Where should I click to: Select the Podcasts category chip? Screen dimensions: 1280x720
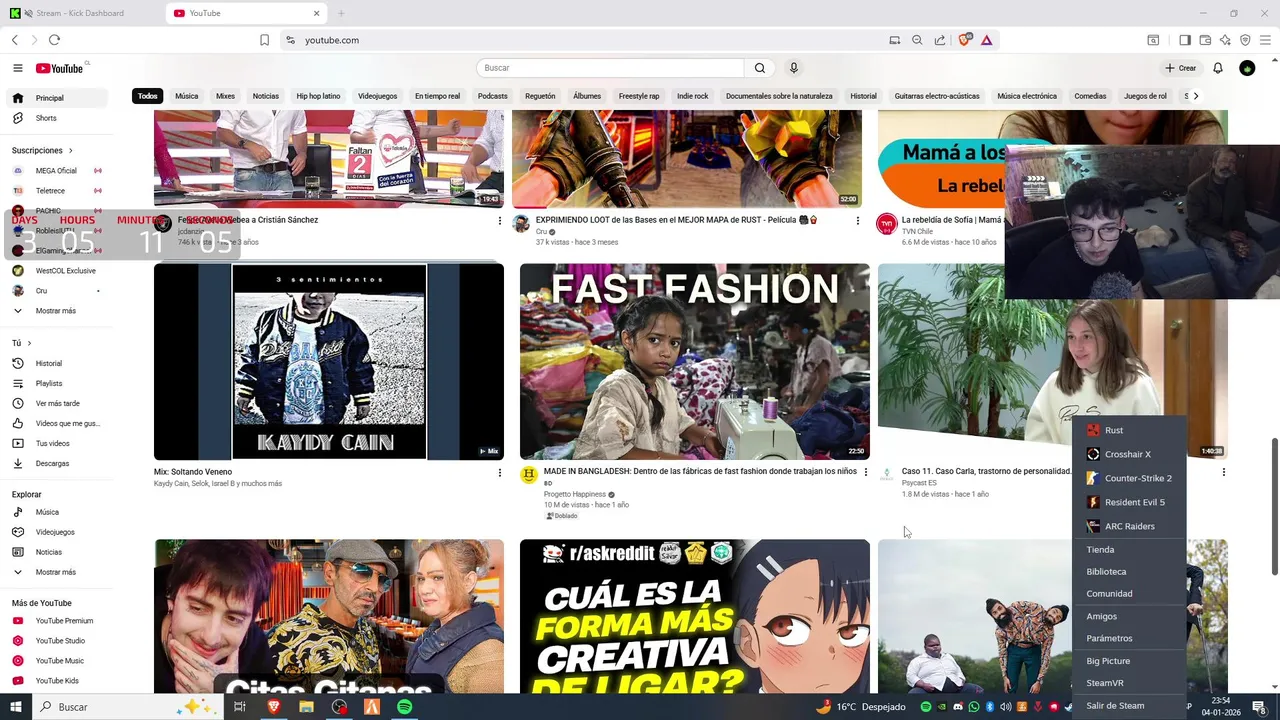(x=493, y=96)
